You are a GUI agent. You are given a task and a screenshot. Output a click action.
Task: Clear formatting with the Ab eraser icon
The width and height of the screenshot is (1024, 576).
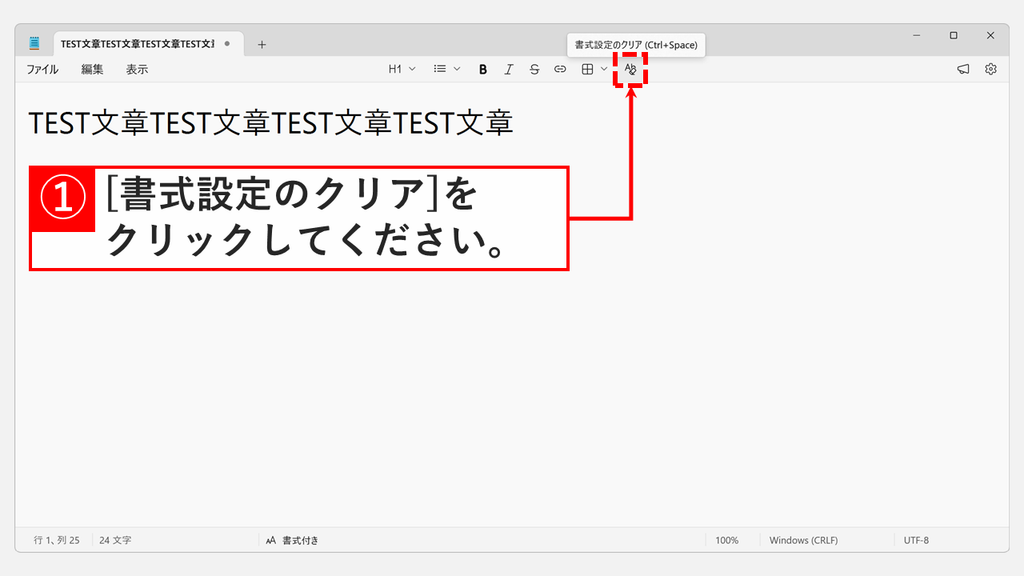tap(630, 69)
